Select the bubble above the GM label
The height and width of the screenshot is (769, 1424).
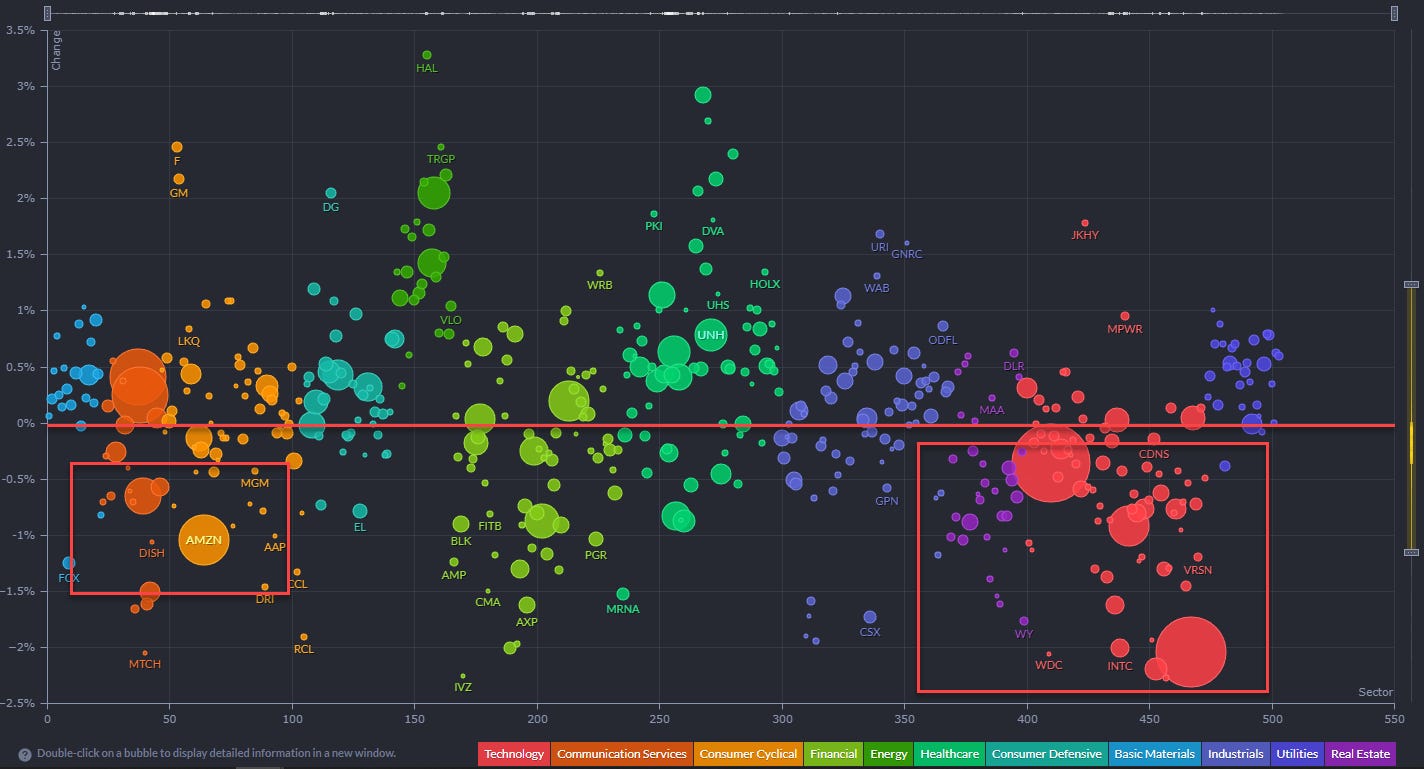coord(179,179)
